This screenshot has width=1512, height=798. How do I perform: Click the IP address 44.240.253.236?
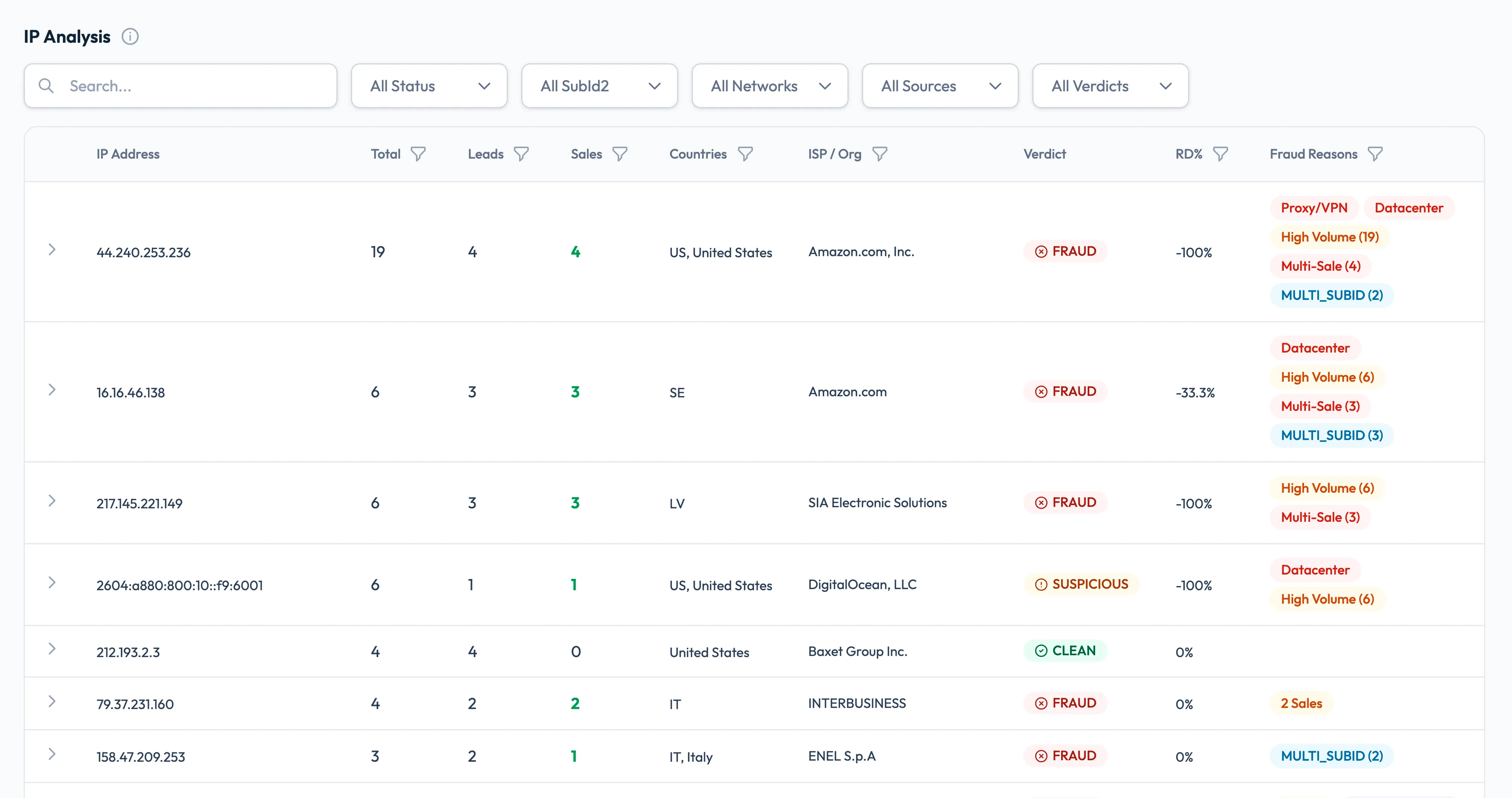tap(143, 252)
